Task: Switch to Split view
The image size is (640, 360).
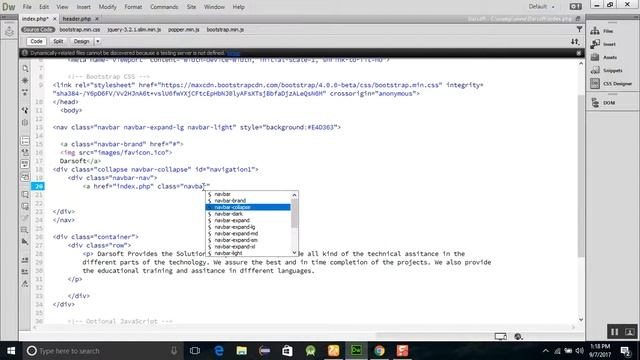Action: pos(58,41)
